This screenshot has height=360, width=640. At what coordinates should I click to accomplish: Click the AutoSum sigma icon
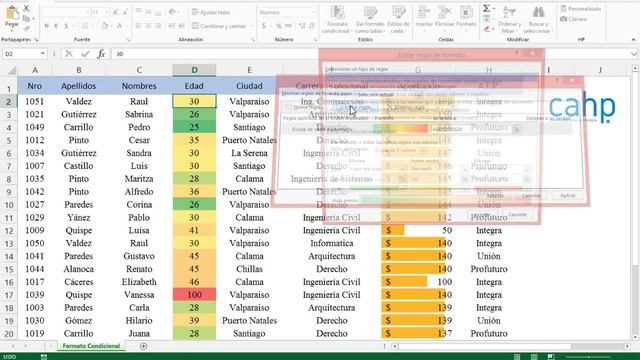pos(487,8)
